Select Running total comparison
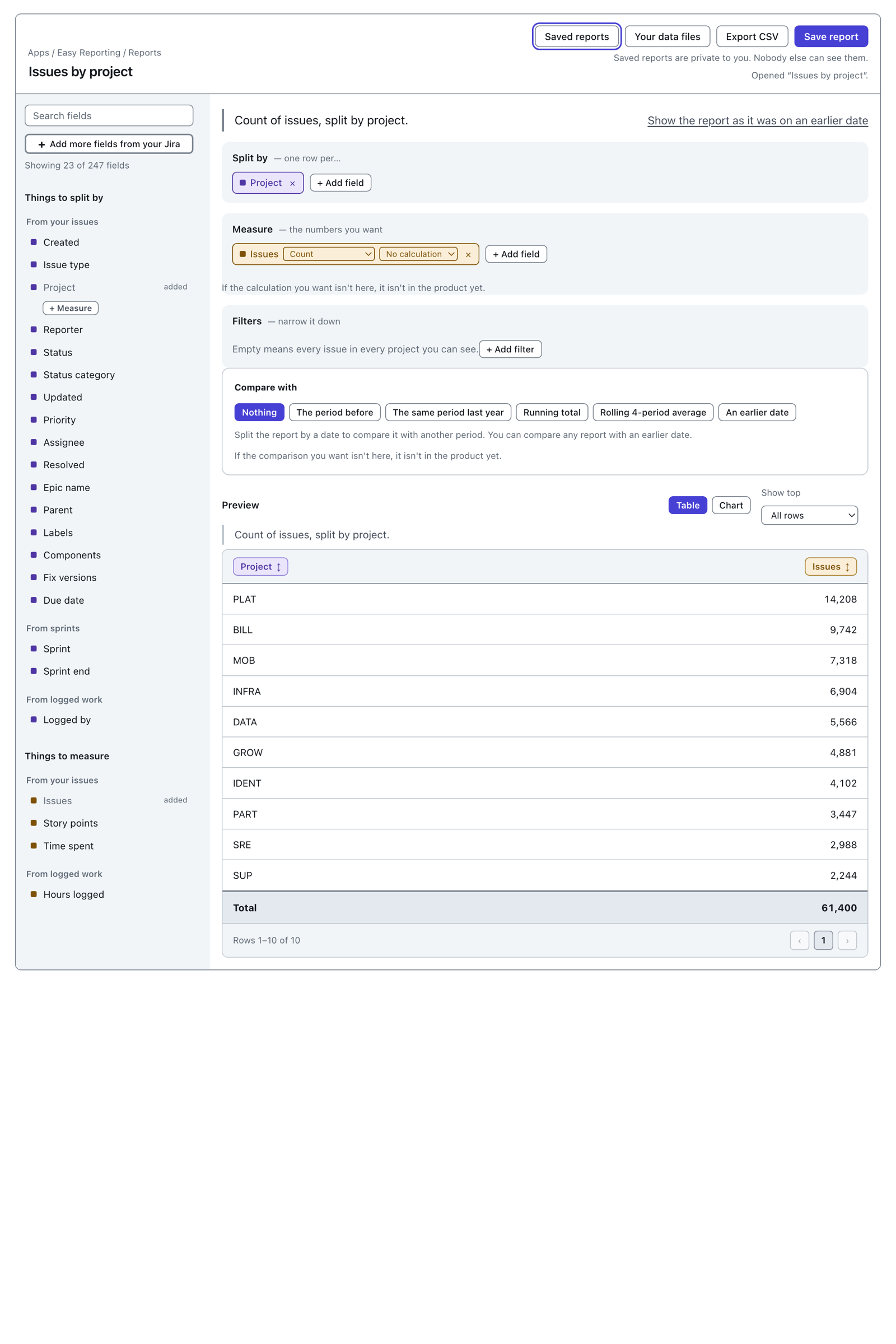The height and width of the screenshot is (1344, 896). 552,413
